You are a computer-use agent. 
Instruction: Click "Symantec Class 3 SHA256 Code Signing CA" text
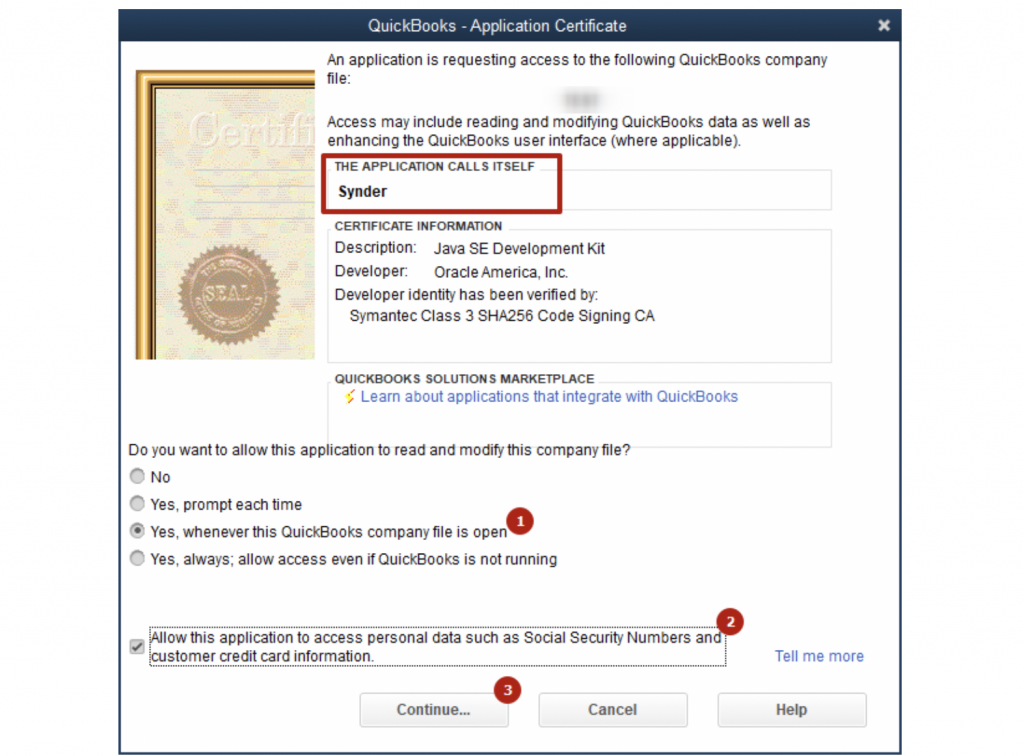502,316
